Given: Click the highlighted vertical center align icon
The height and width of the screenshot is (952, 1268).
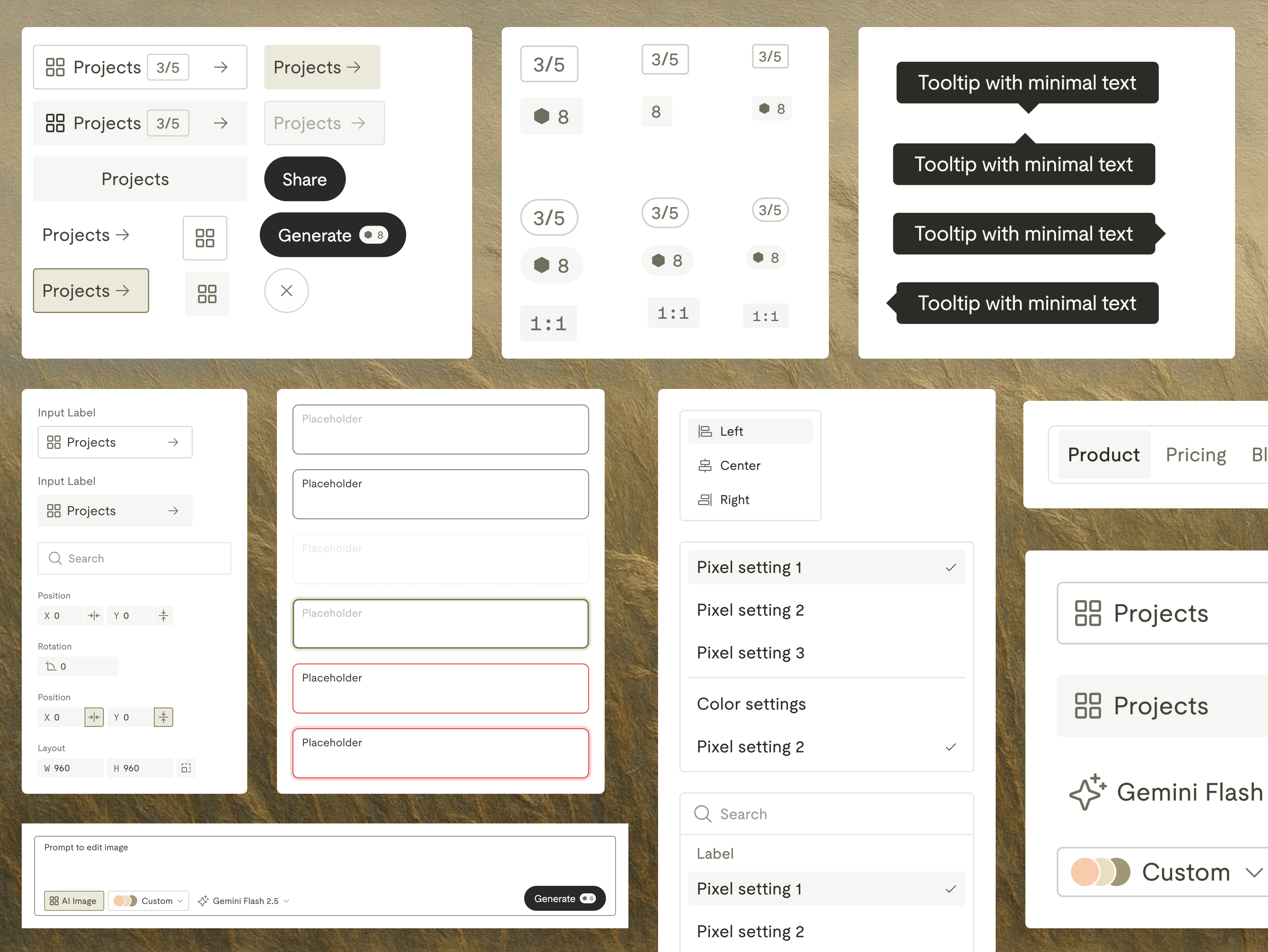Looking at the screenshot, I should click(163, 717).
